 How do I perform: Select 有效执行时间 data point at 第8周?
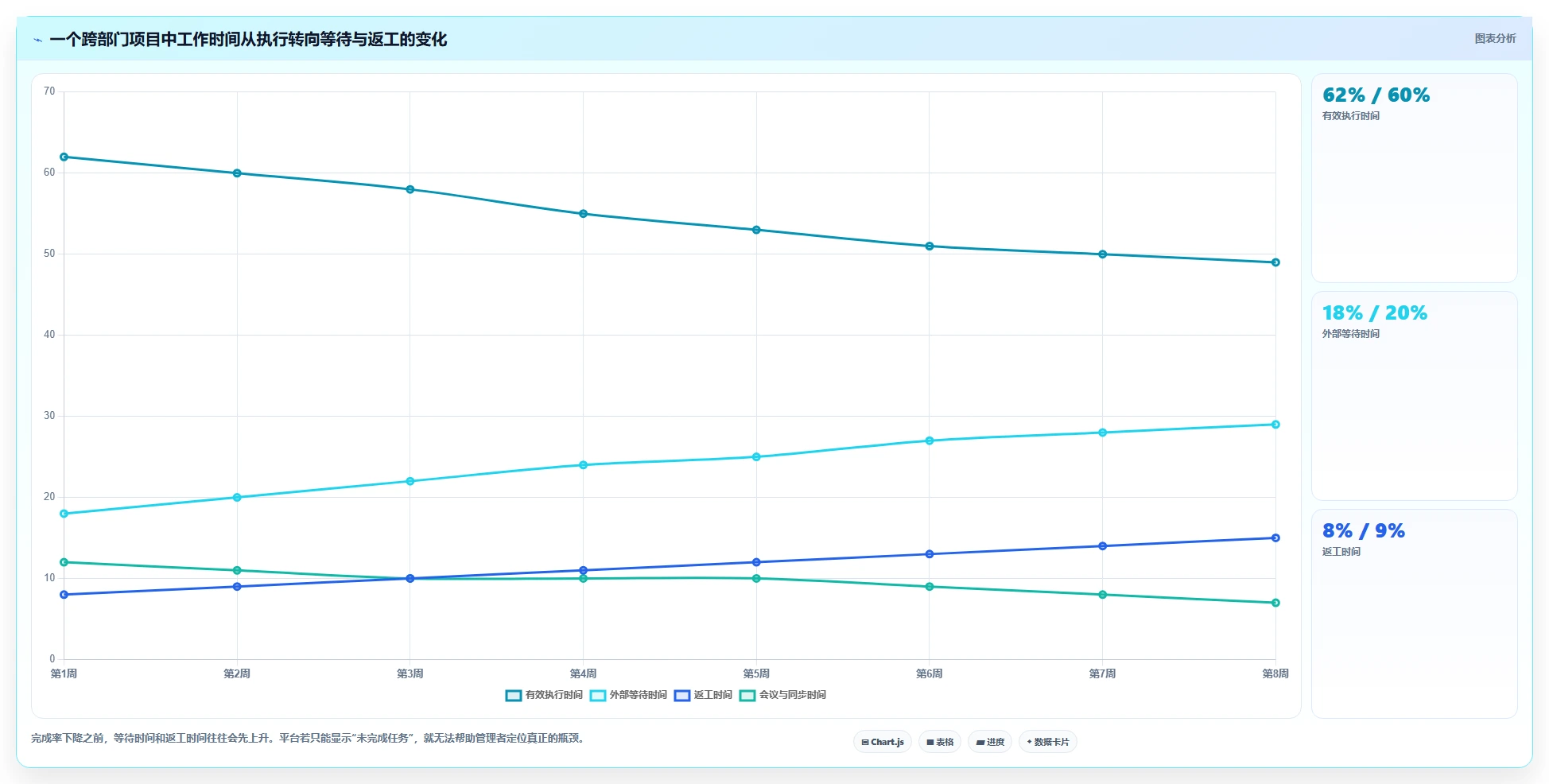1275,262
